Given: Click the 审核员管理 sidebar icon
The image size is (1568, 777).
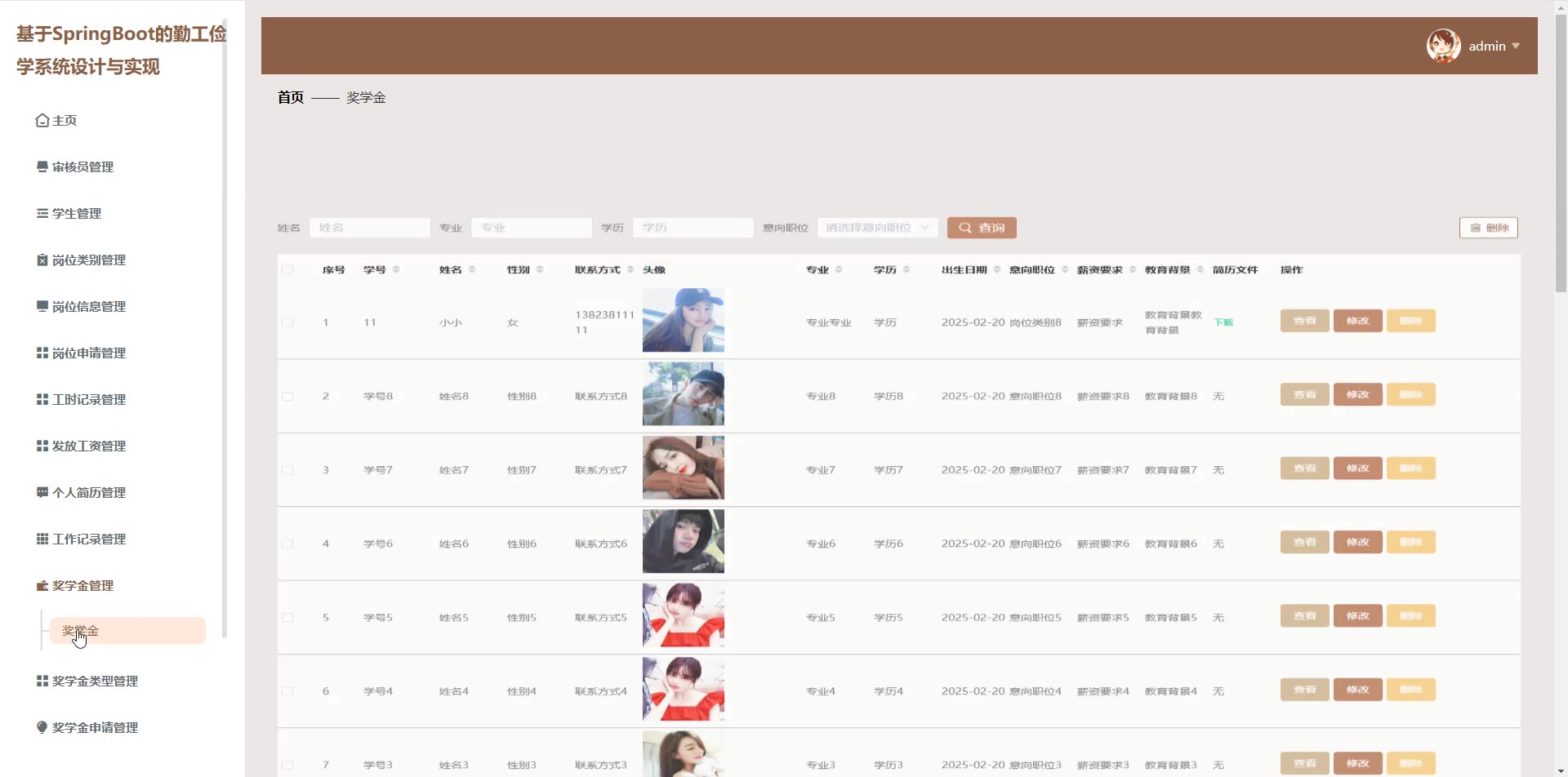Looking at the screenshot, I should [x=42, y=166].
